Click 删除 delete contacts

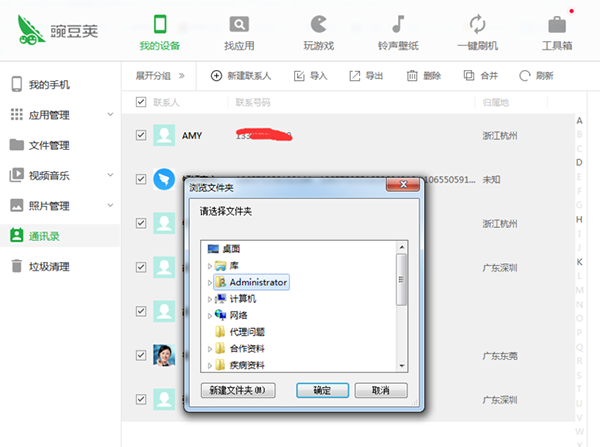coord(424,76)
